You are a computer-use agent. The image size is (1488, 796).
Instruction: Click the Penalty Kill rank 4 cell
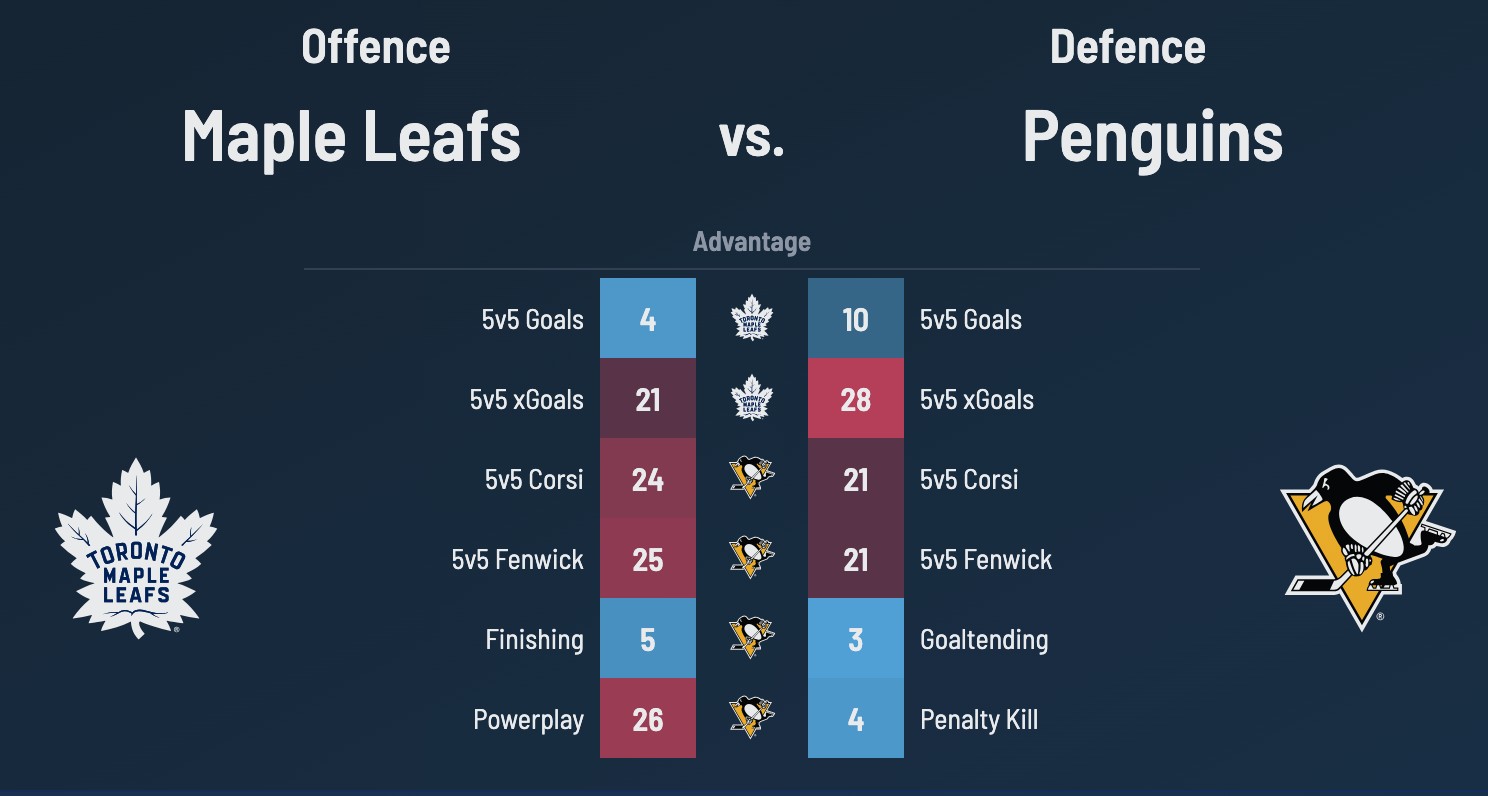click(x=856, y=720)
